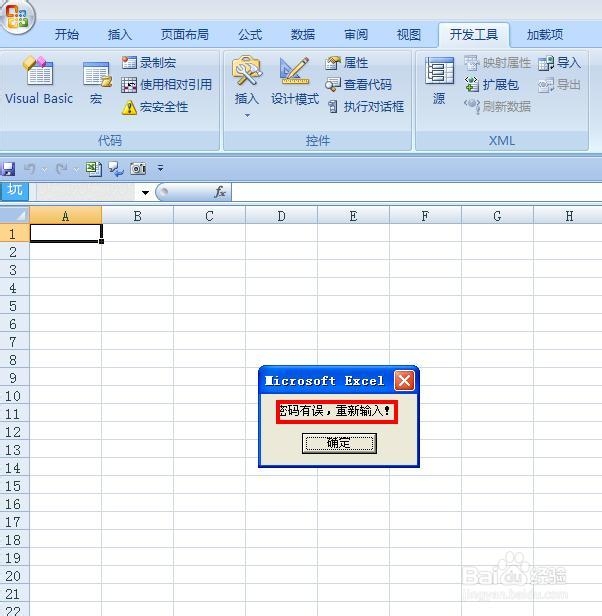The width and height of the screenshot is (602, 616).
Task: Open Customize Quick Access Toolbar dropdown
Action: click(x=160, y=169)
